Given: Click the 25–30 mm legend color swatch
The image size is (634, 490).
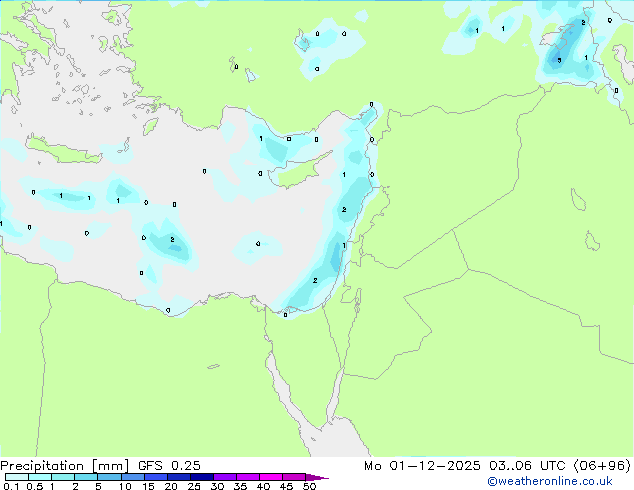Looking at the screenshot, I should (201, 477).
